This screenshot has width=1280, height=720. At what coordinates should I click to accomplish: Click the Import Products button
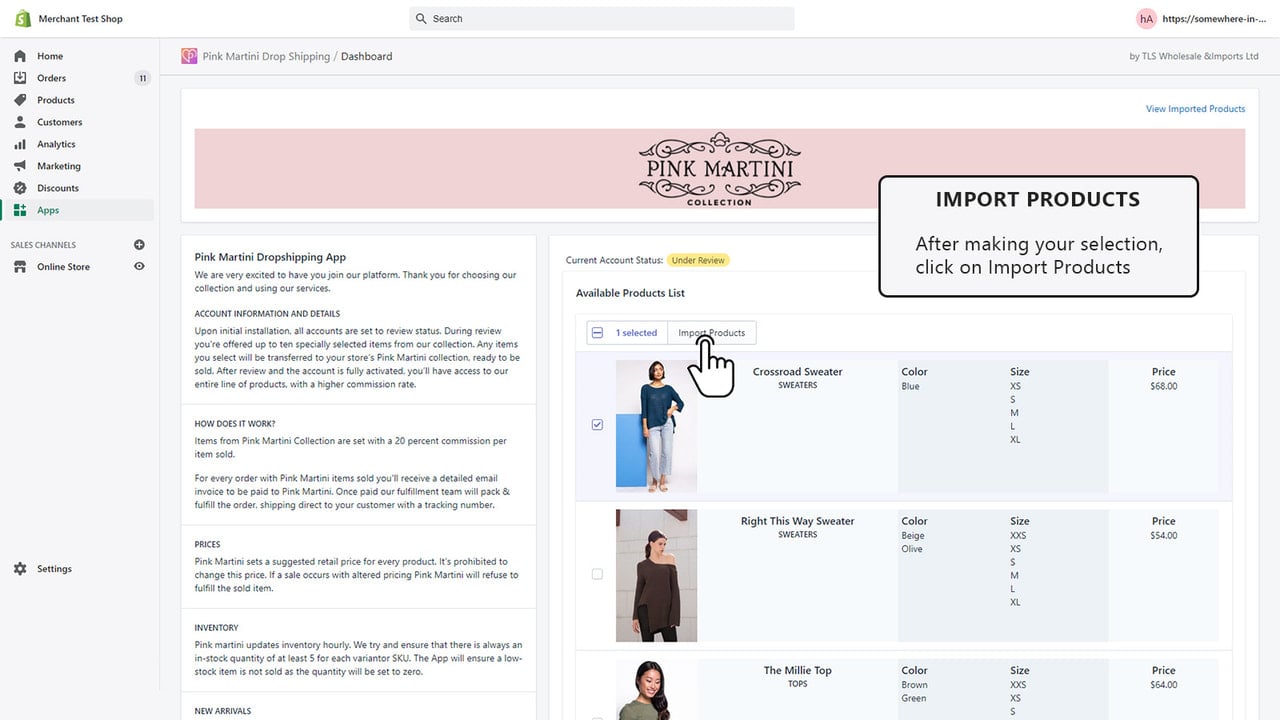pos(712,333)
